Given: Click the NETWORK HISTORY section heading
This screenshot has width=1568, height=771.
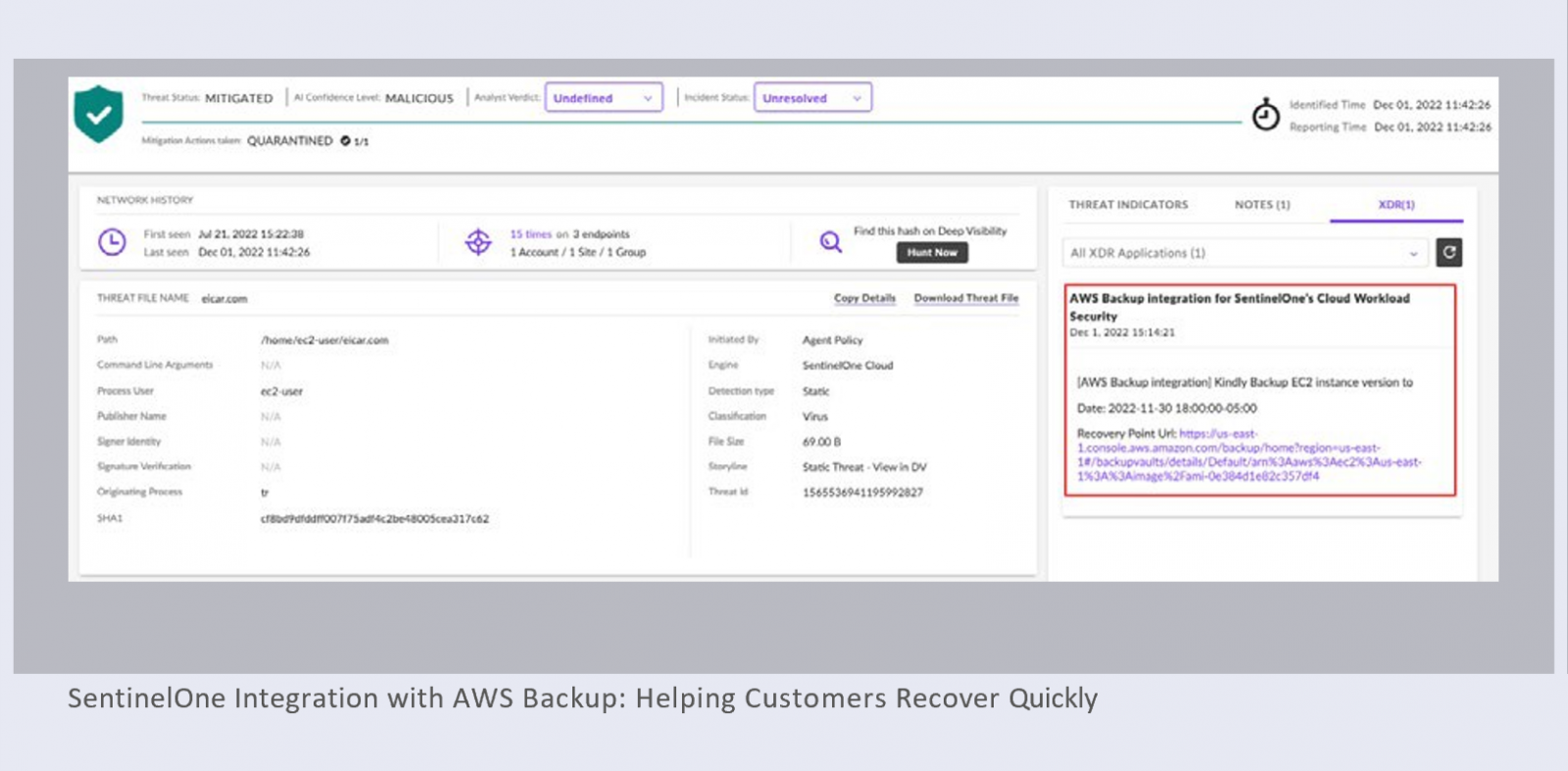Looking at the screenshot, I should tap(145, 200).
